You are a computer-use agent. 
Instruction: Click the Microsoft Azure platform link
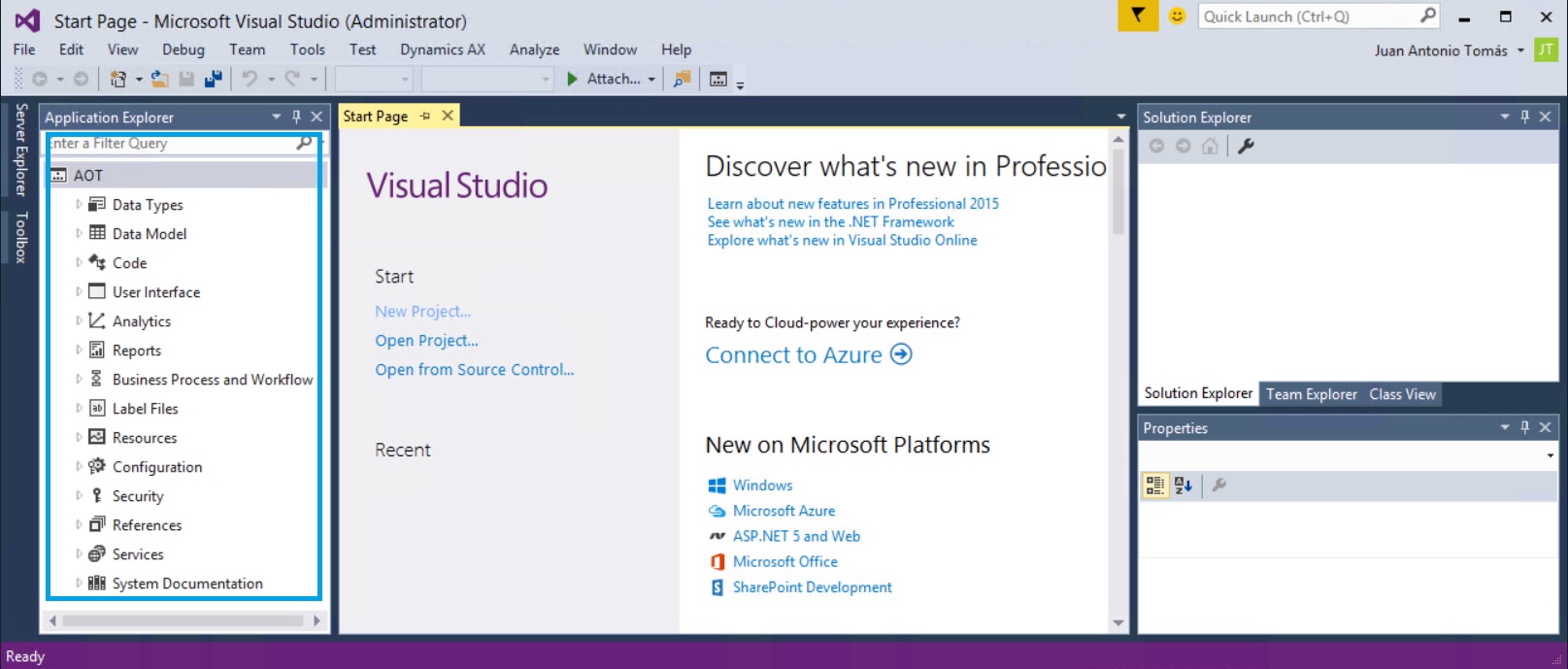[x=784, y=511]
